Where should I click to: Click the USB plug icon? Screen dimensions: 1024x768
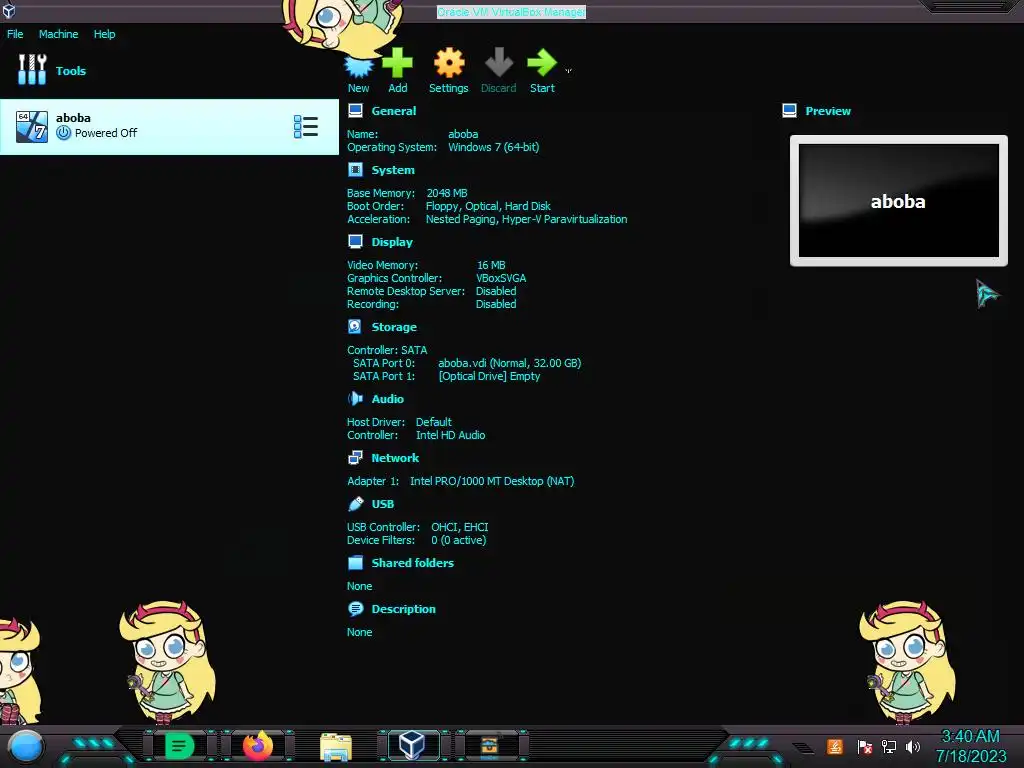click(355, 504)
